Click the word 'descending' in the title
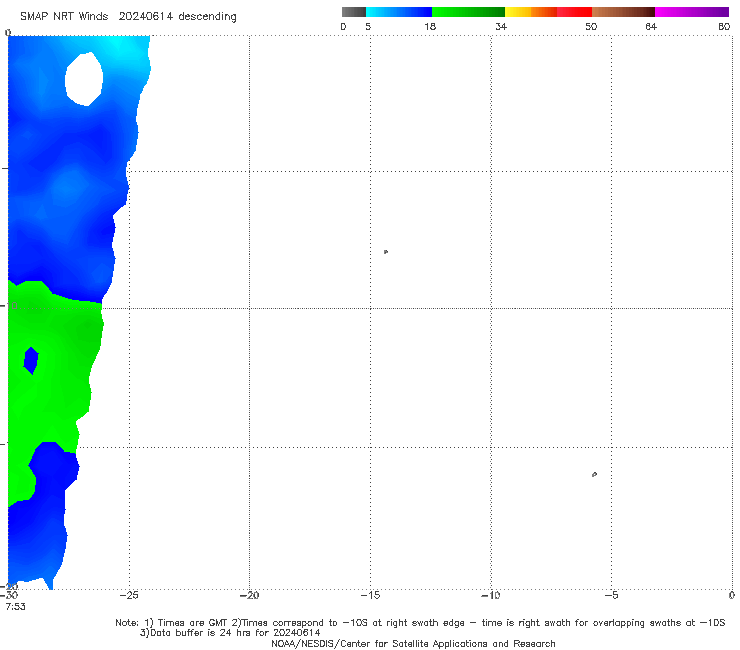 pos(208,17)
